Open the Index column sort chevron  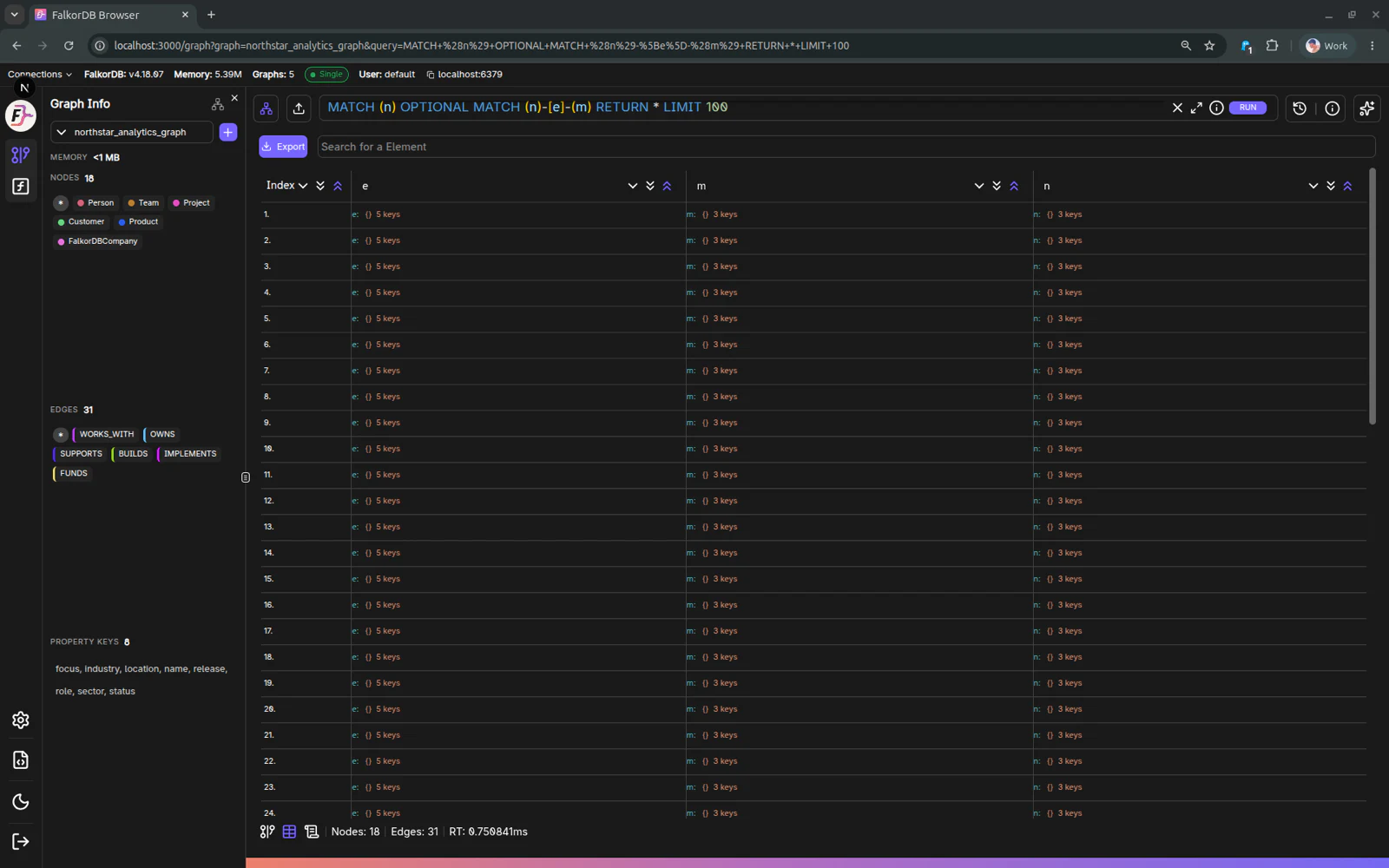303,186
